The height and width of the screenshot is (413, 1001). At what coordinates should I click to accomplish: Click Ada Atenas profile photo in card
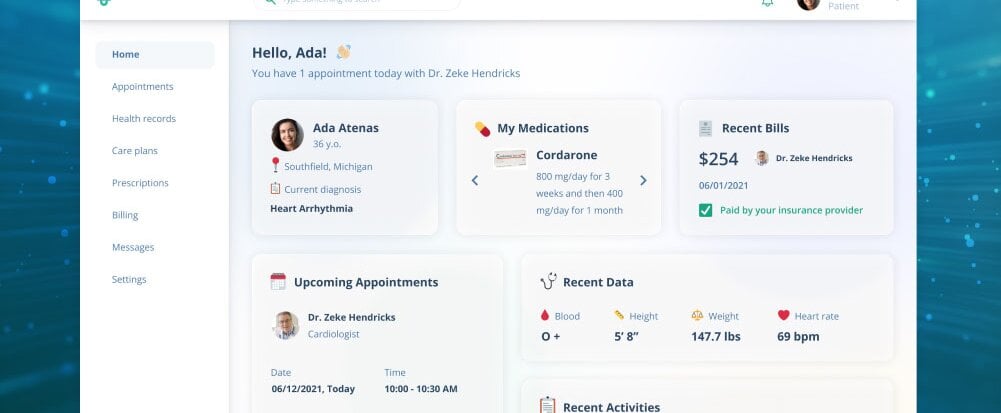[287, 135]
